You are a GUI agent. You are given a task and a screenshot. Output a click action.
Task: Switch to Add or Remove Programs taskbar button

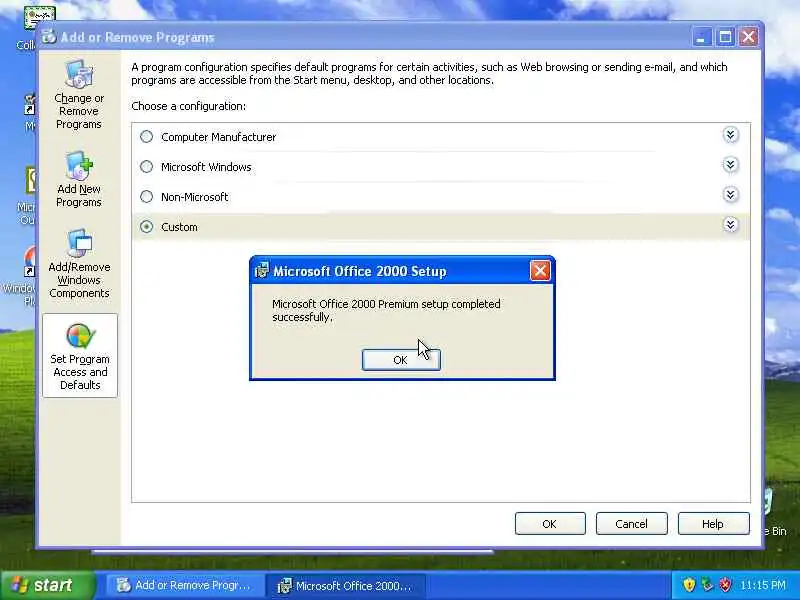coord(185,585)
